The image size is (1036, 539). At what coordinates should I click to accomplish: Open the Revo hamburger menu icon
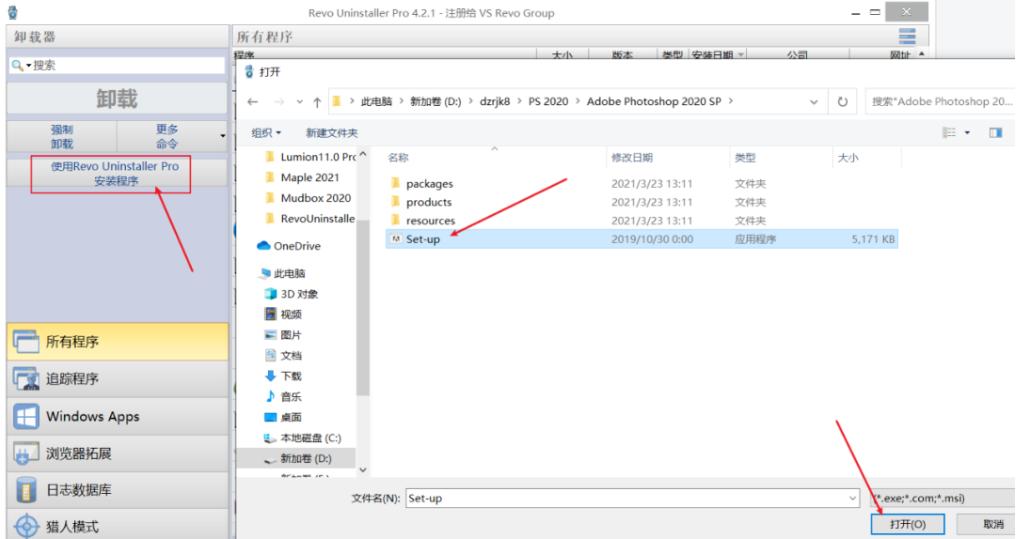pyautogui.click(x=907, y=36)
